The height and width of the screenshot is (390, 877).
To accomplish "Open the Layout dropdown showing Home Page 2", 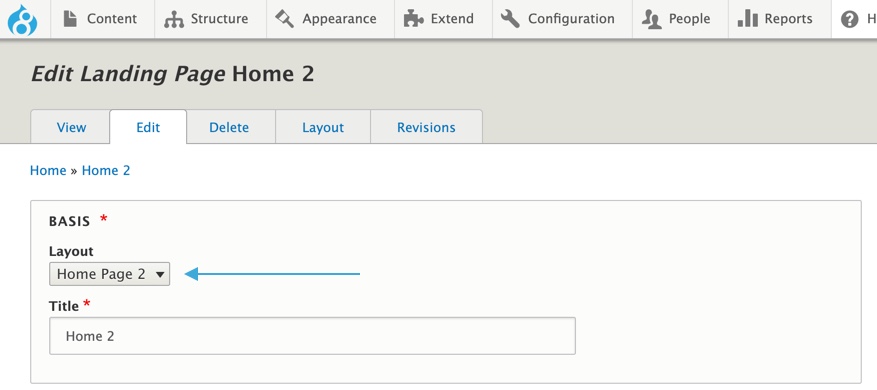I will coord(110,274).
